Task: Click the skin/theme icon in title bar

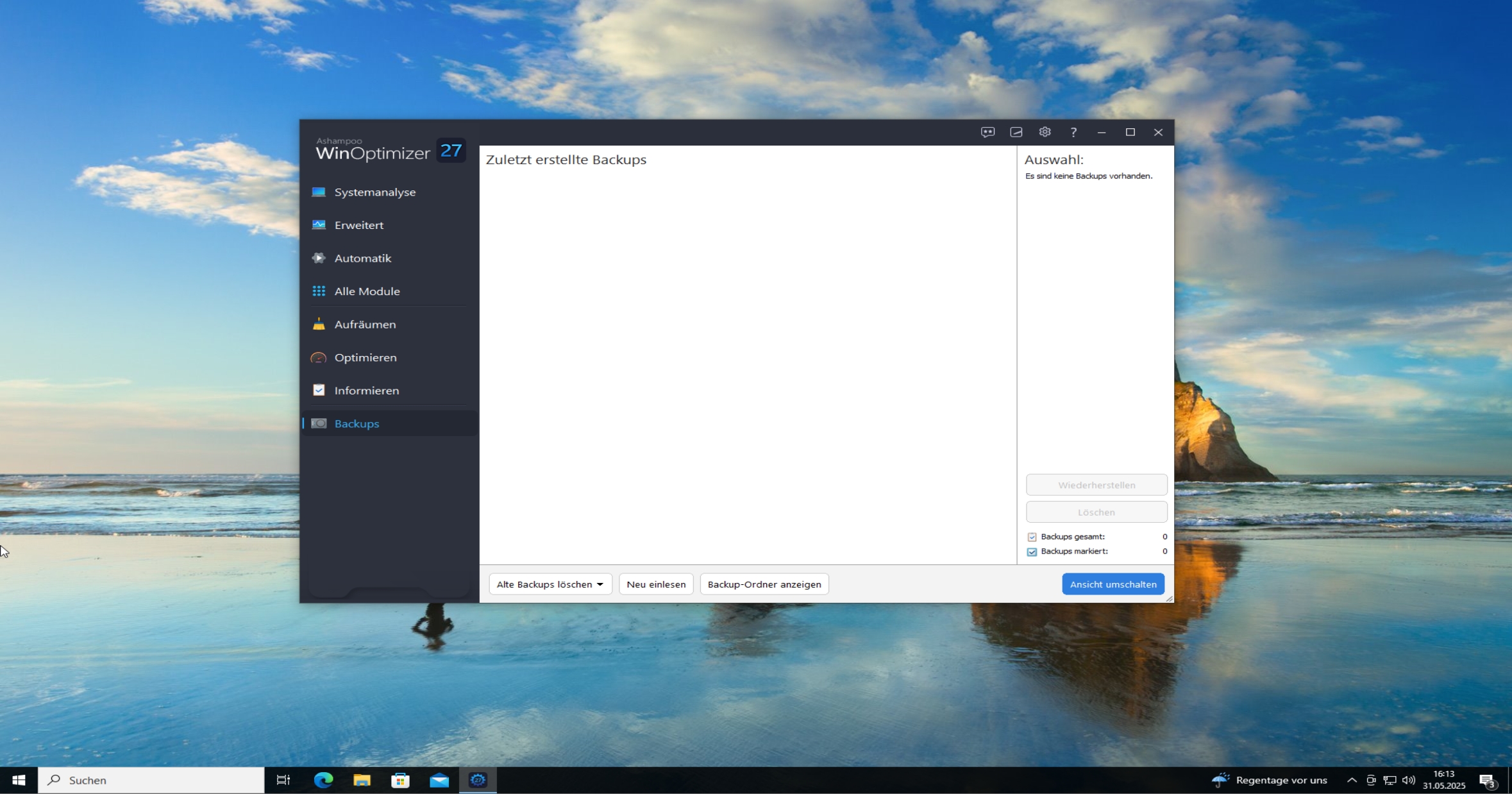Action: click(x=1016, y=132)
